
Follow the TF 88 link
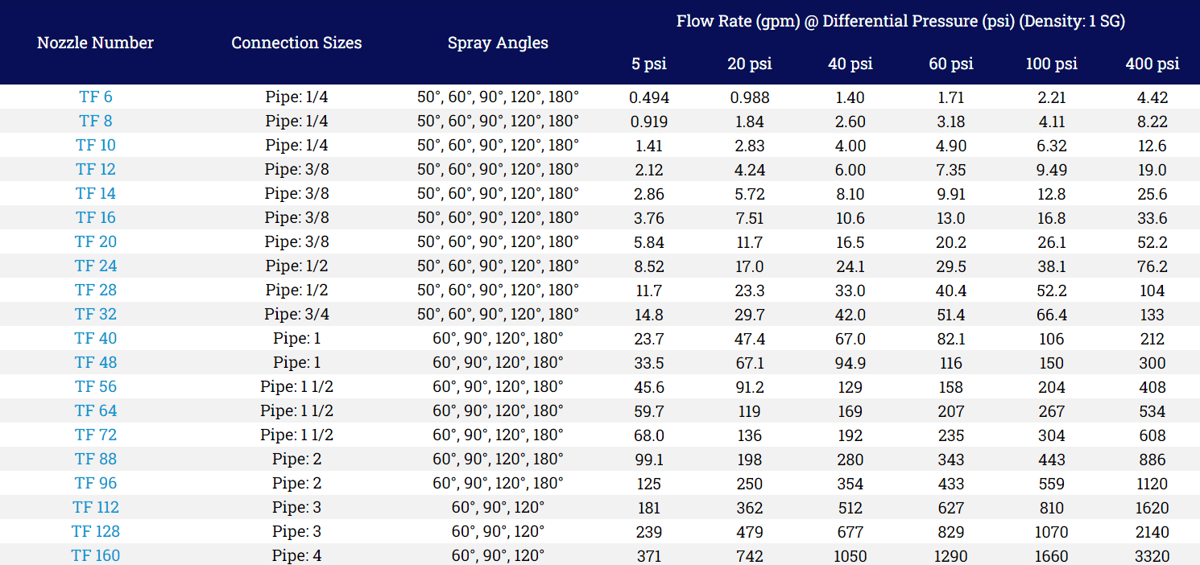pyautogui.click(x=96, y=459)
